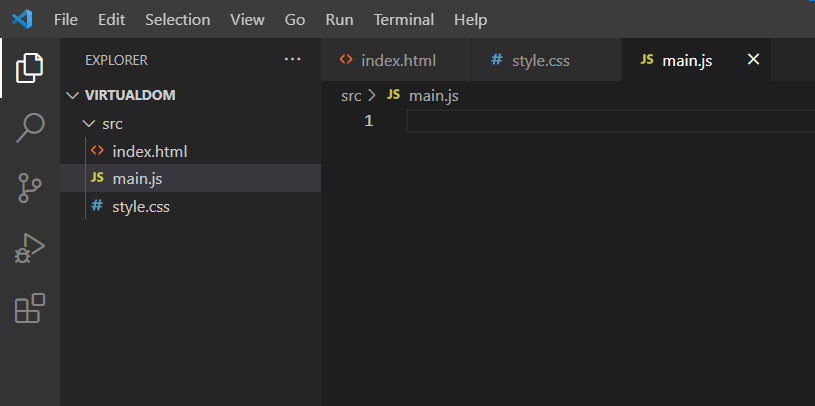Image resolution: width=815 pixels, height=406 pixels.
Task: Open the Extensions view icon
Action: point(30,308)
